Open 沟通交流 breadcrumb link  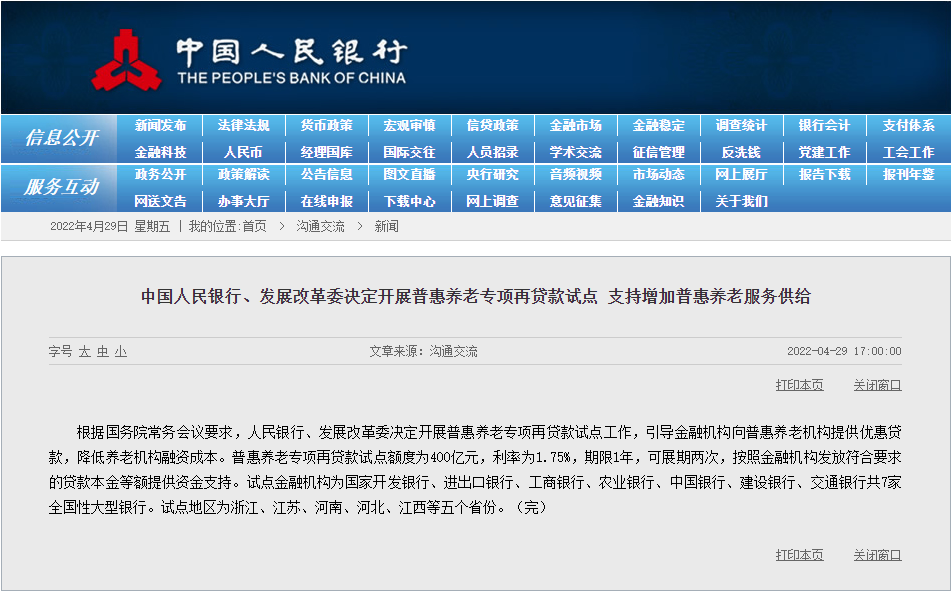[x=321, y=227]
